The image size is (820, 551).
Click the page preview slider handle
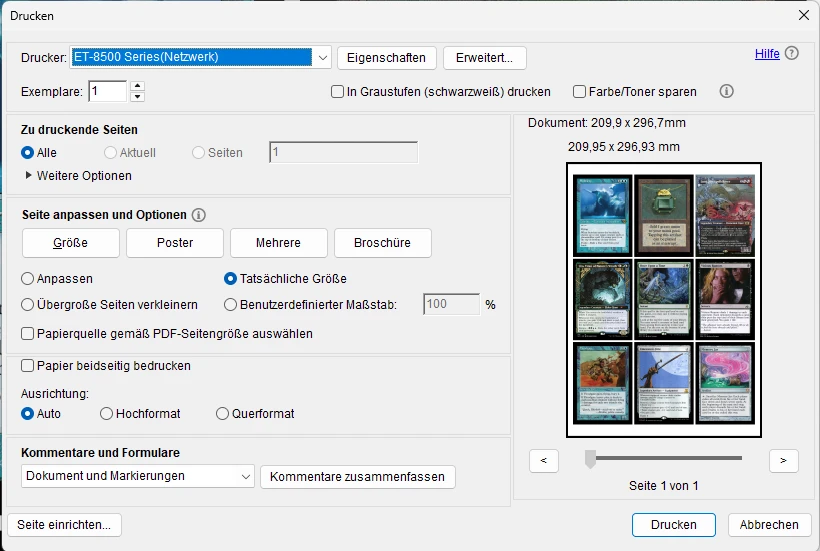tap(590, 458)
